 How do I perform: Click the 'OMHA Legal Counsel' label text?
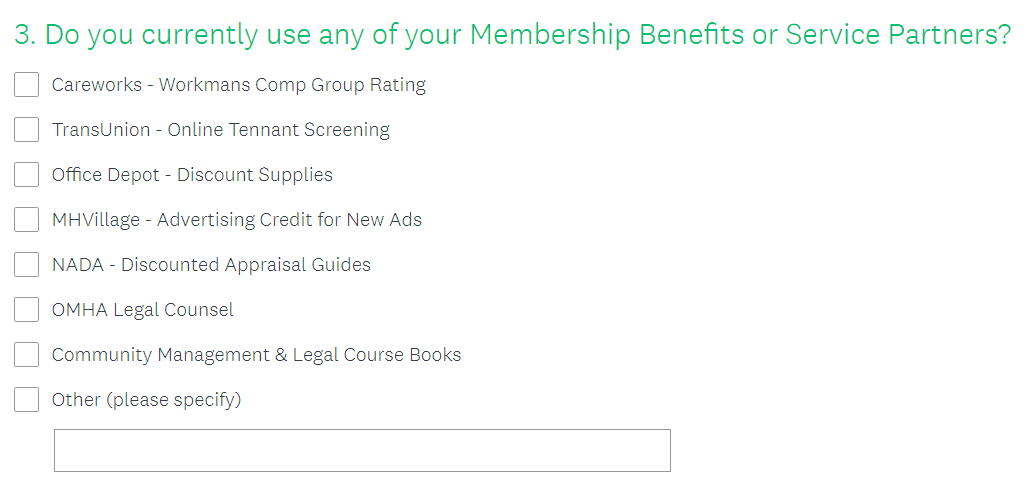point(143,310)
